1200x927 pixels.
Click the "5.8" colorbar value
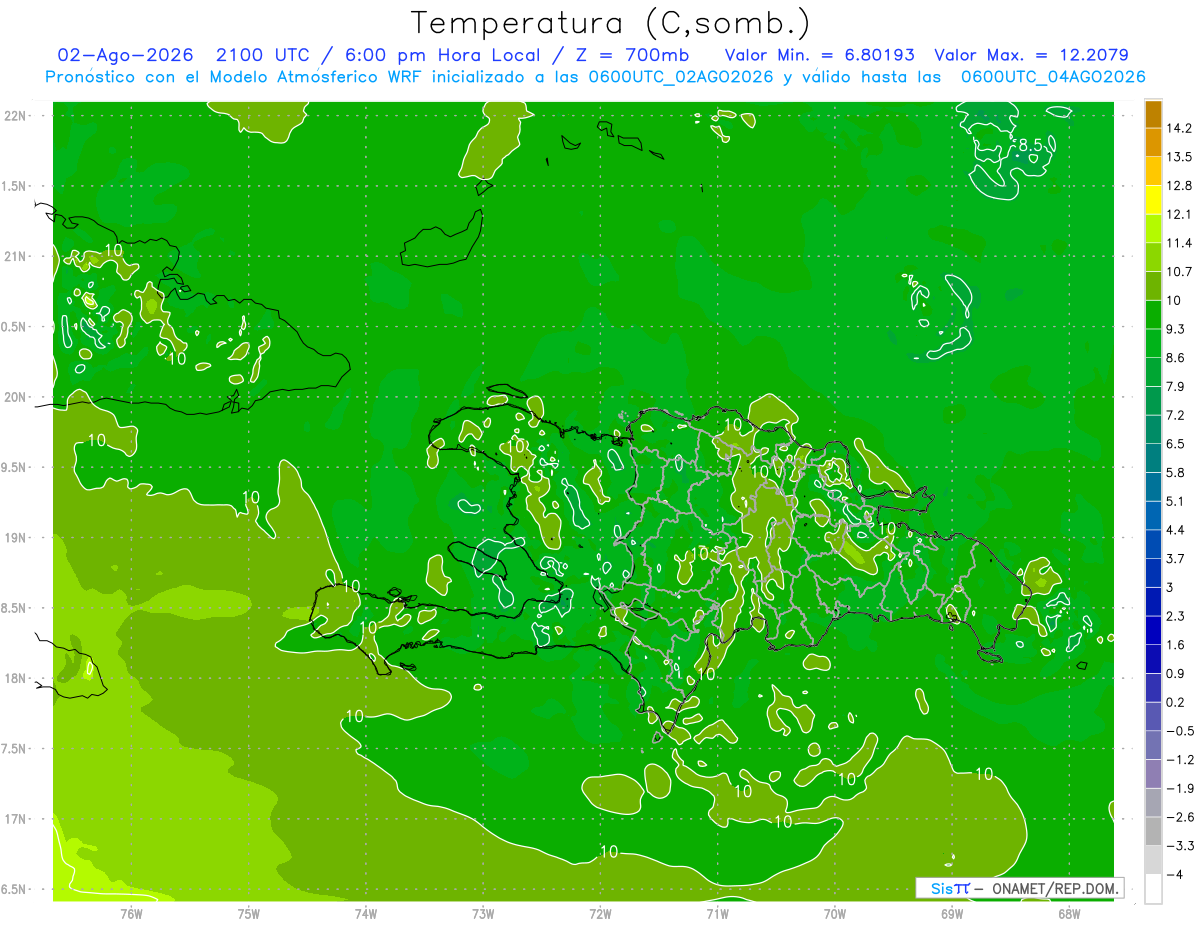pos(1175,472)
